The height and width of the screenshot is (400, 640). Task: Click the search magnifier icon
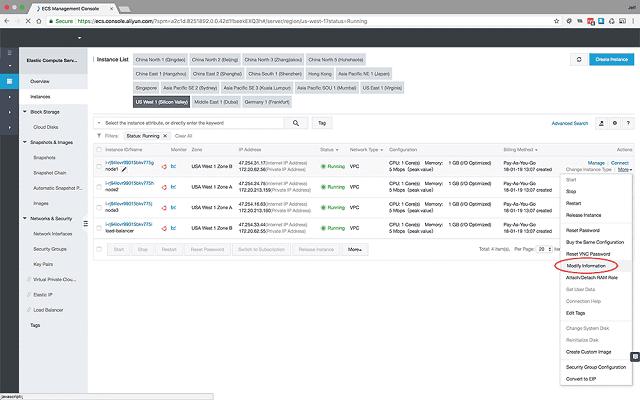297,122
